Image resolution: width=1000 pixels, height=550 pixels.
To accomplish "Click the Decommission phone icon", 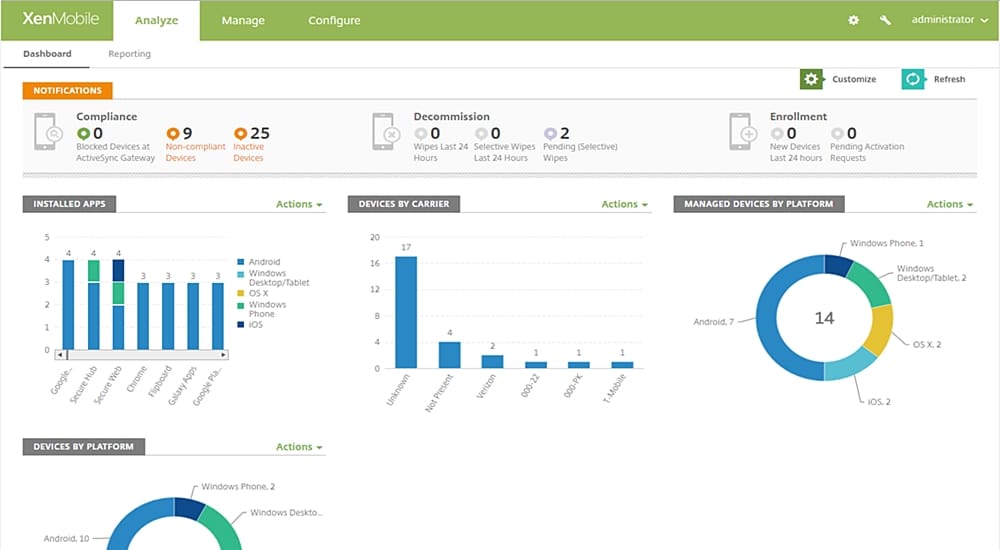I will pos(386,131).
